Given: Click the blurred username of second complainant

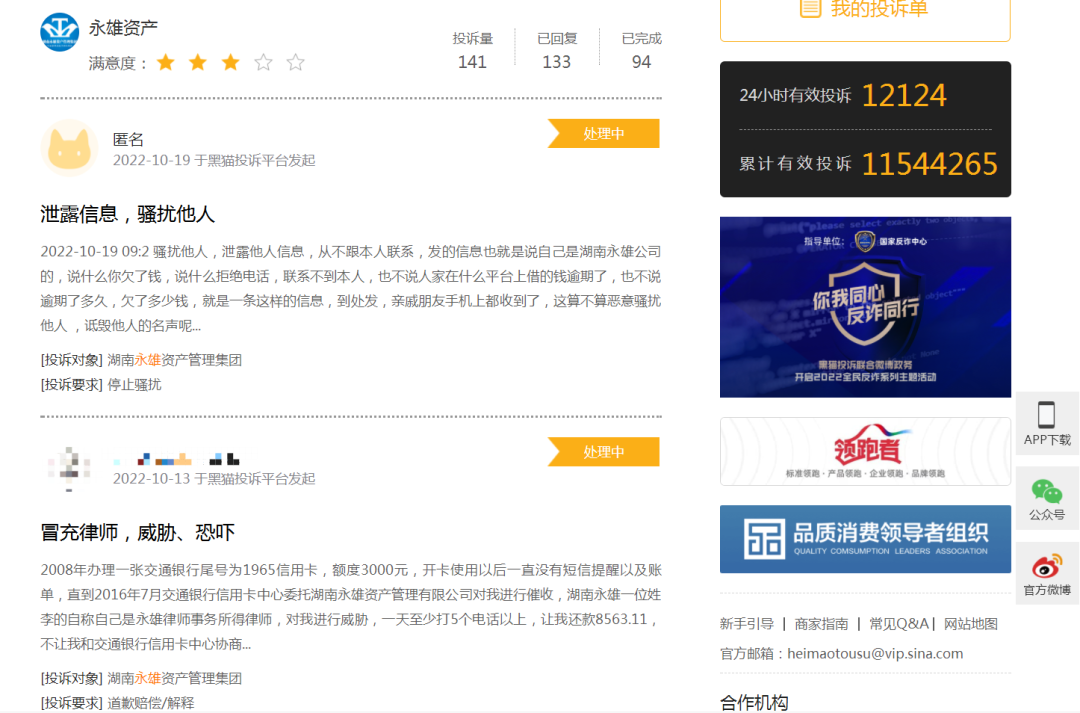Looking at the screenshot, I should 176,459.
